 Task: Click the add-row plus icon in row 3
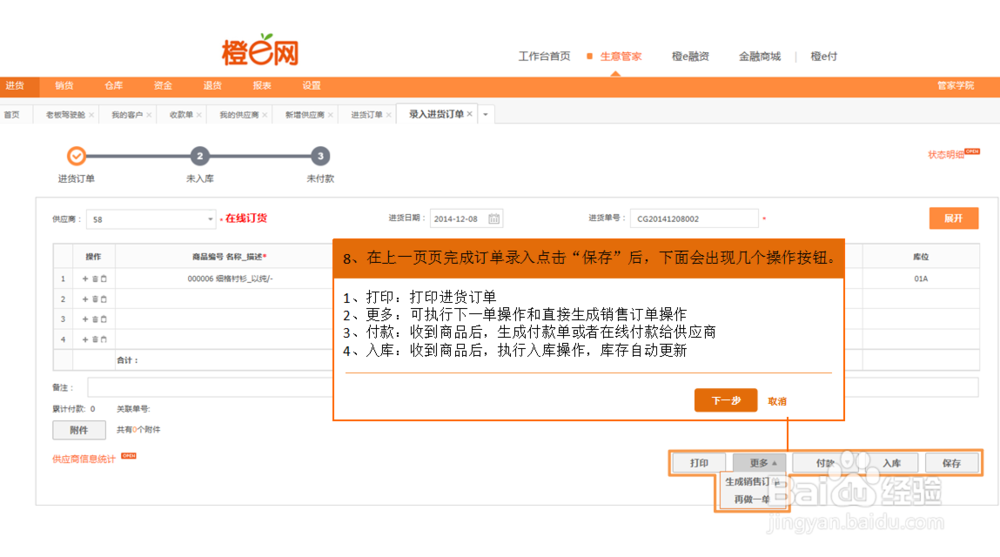click(85, 319)
